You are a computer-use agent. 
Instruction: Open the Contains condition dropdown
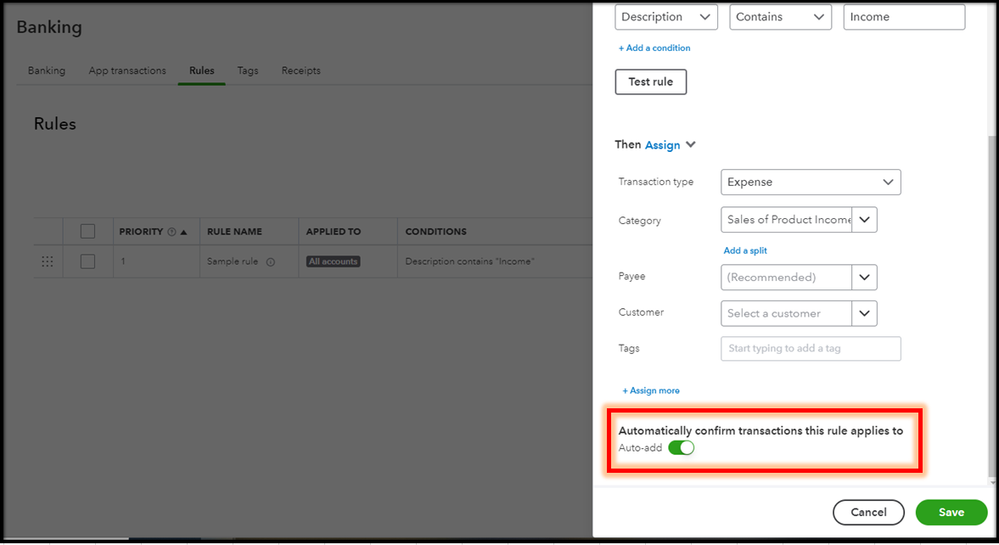point(780,17)
